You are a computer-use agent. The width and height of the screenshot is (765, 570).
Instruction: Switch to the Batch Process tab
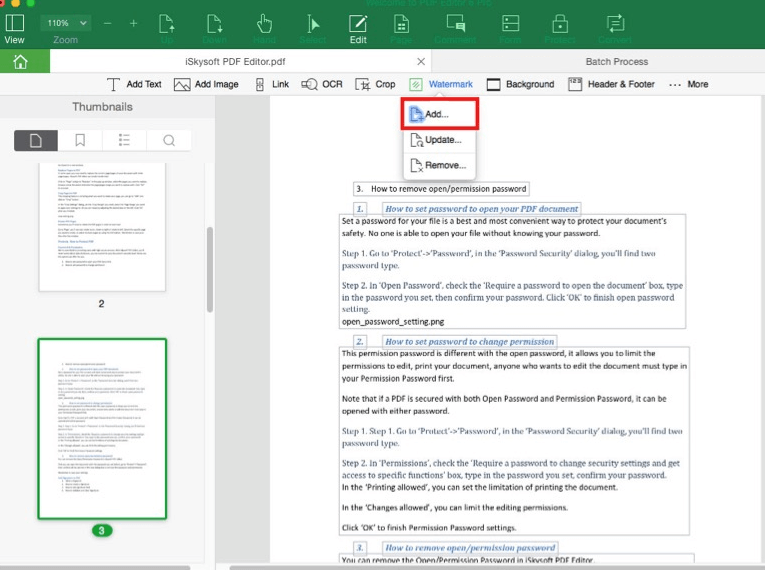click(616, 61)
